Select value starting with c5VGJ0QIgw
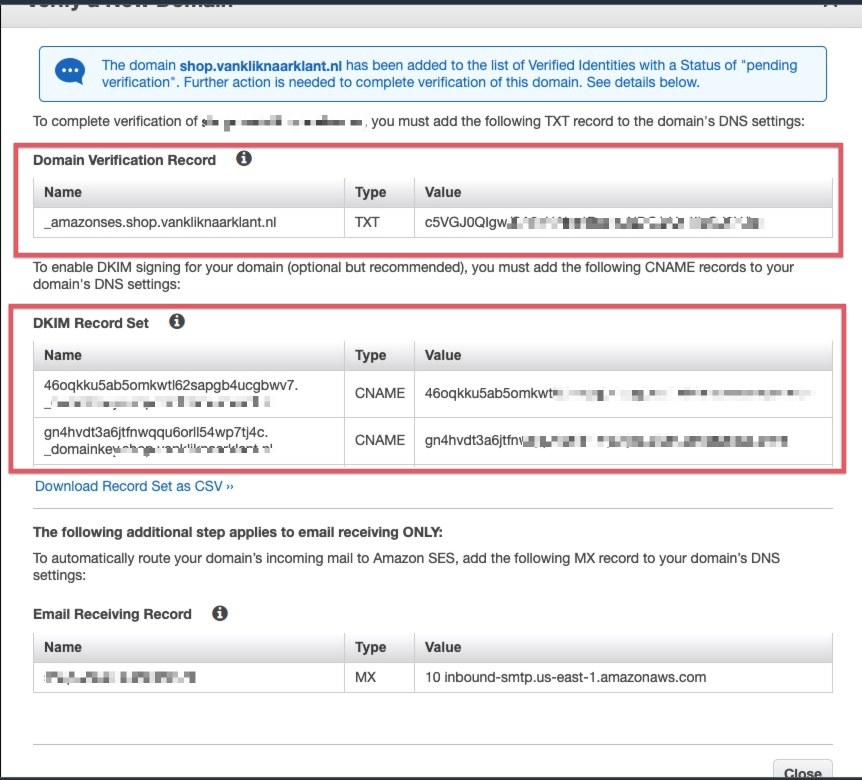 [594, 223]
